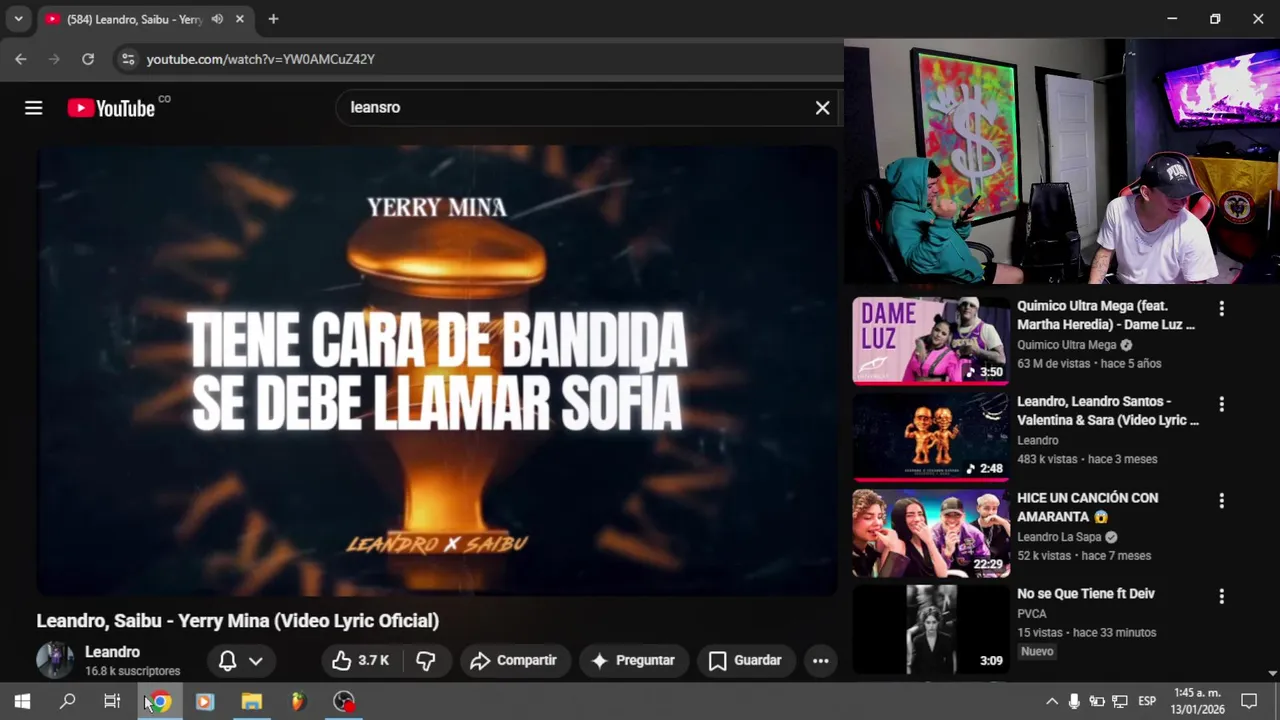Close the Leandro, Saibu YouTube tab
This screenshot has height=720, width=1280.
click(240, 19)
